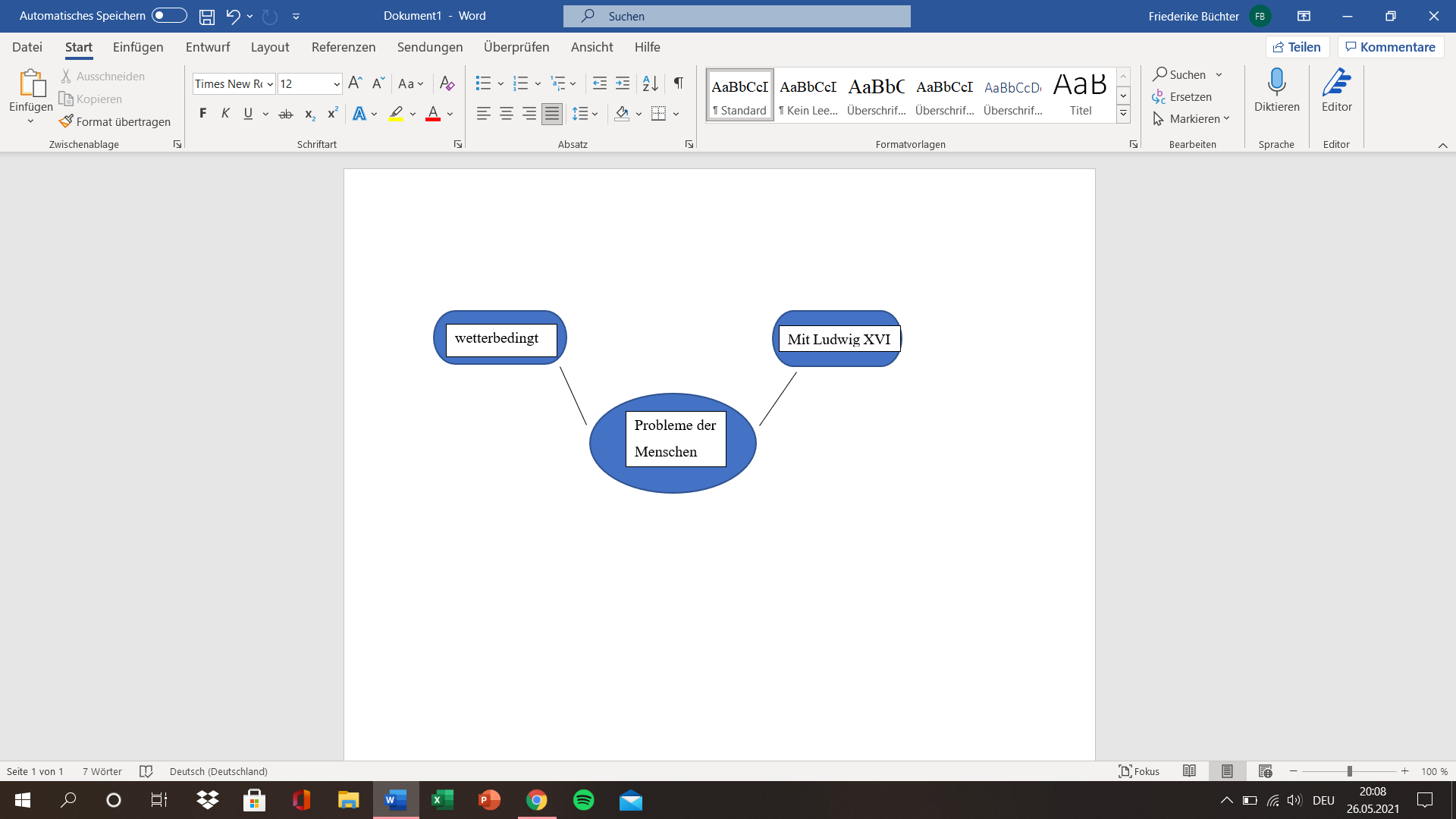Switch to the Einfügen tab
1456x819 pixels.
[138, 47]
